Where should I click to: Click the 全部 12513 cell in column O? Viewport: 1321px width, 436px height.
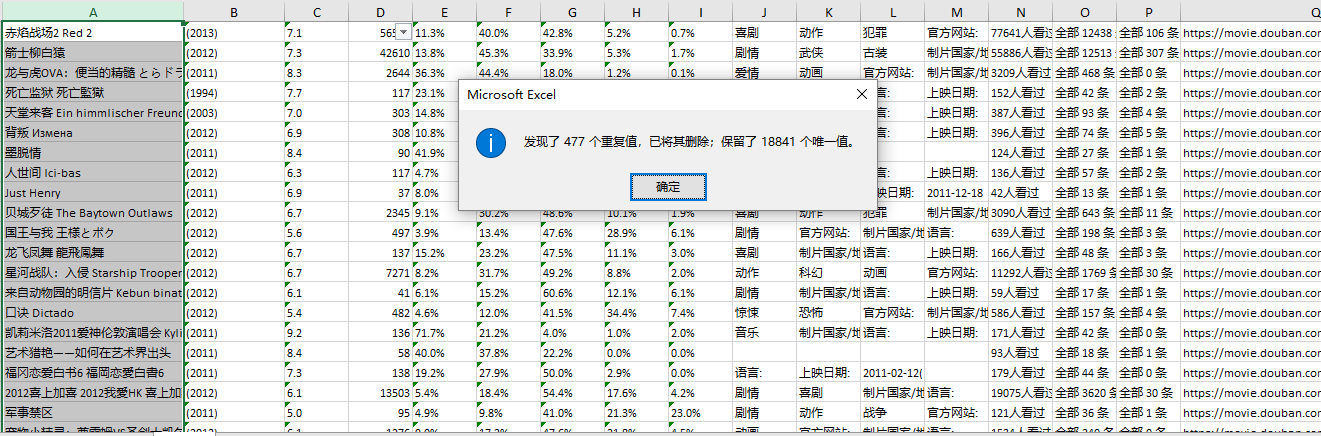1083,53
